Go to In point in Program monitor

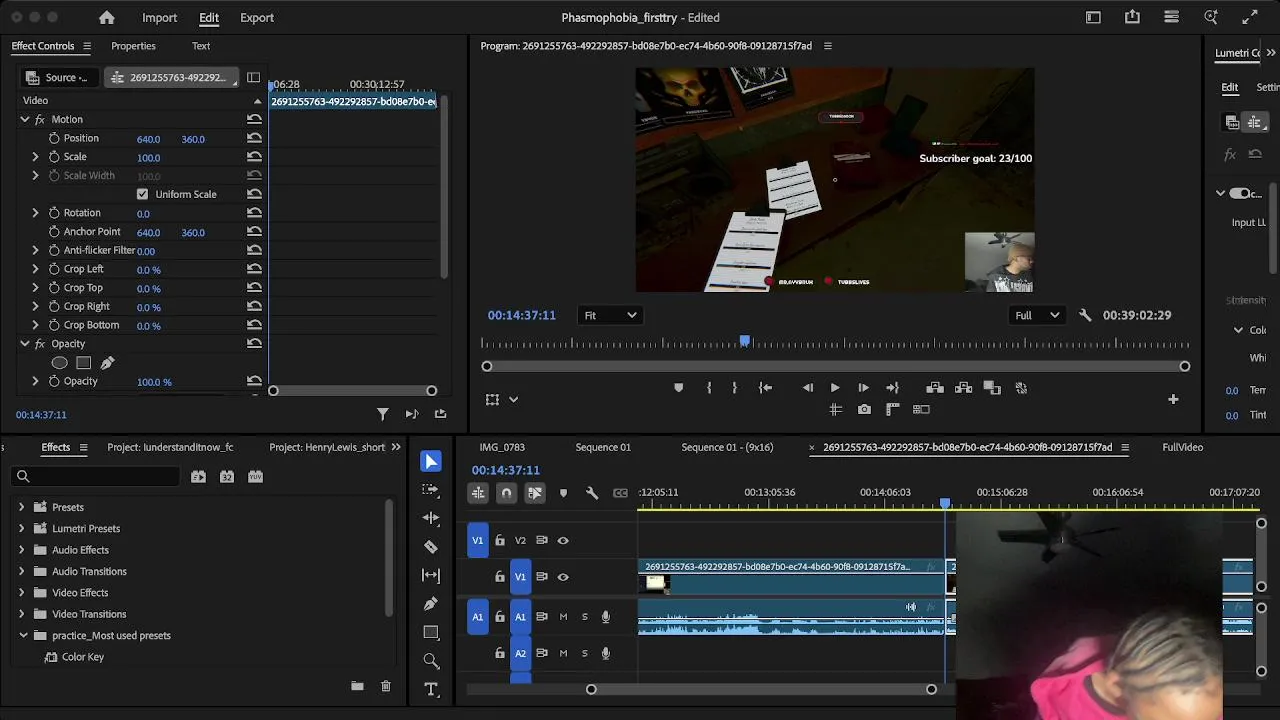click(x=765, y=388)
